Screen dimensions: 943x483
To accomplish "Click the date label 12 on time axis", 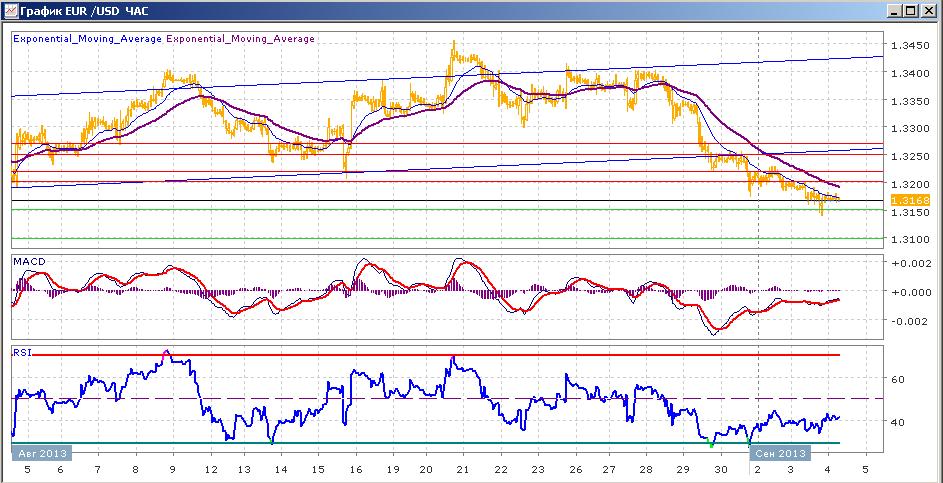I will coord(210,469).
